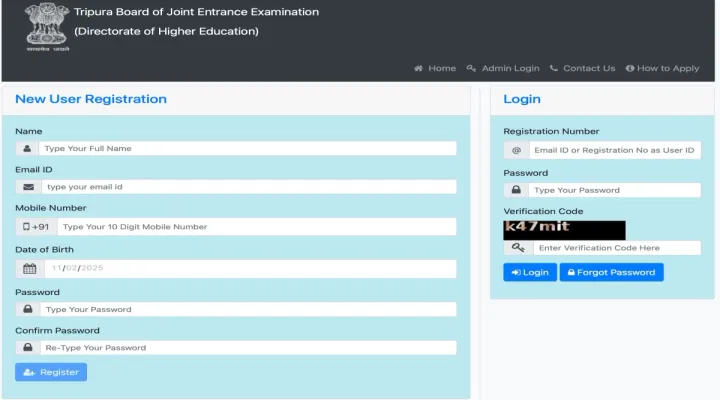Viewport: 720px width, 400px height.
Task: Click the lock icon in Login password field
Action: click(516, 190)
